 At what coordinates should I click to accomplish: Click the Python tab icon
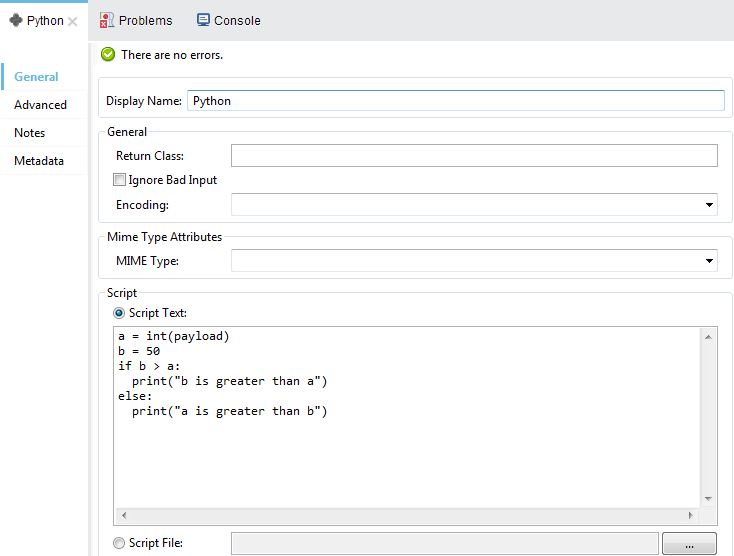pos(16,20)
